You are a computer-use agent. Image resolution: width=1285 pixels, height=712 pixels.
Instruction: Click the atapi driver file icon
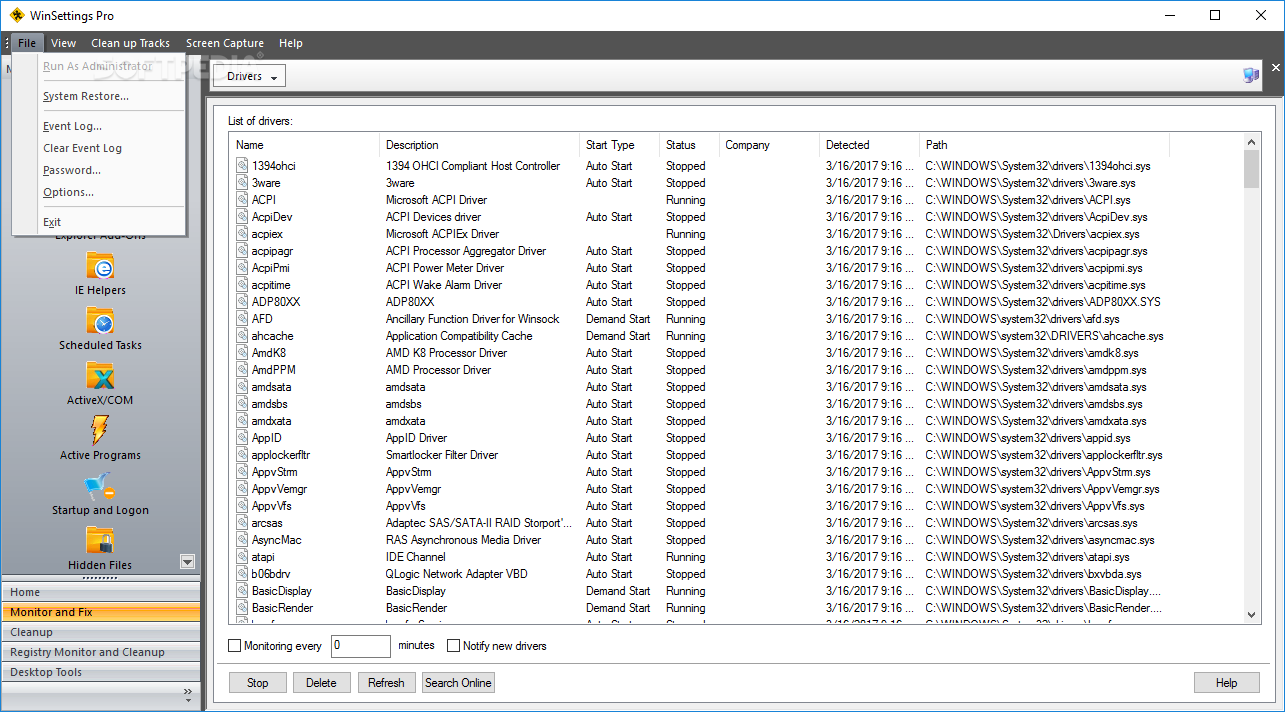point(242,557)
